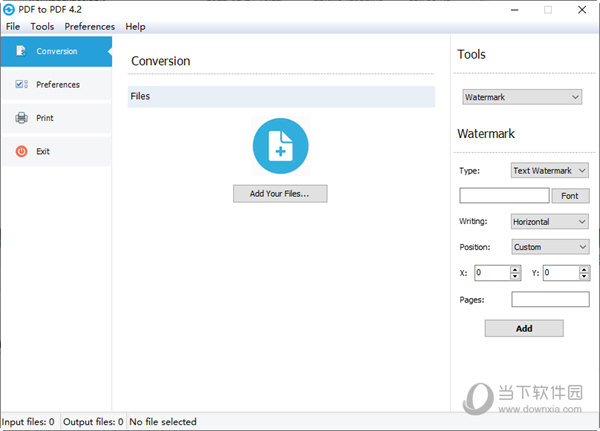This screenshot has height=431, width=600.
Task: Increase the X value with up arrow
Action: point(515,269)
